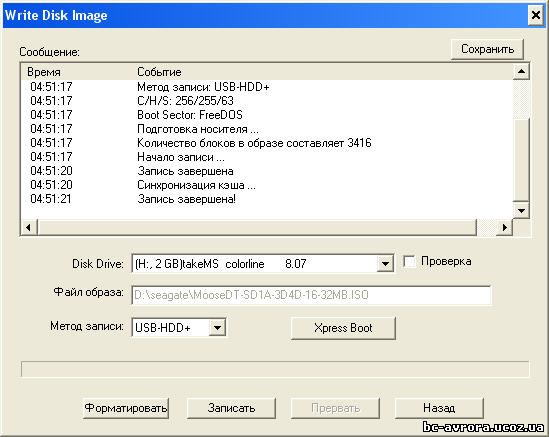Go back with the Назад button
Viewport: 549px width, 437px height.
[x=439, y=408]
